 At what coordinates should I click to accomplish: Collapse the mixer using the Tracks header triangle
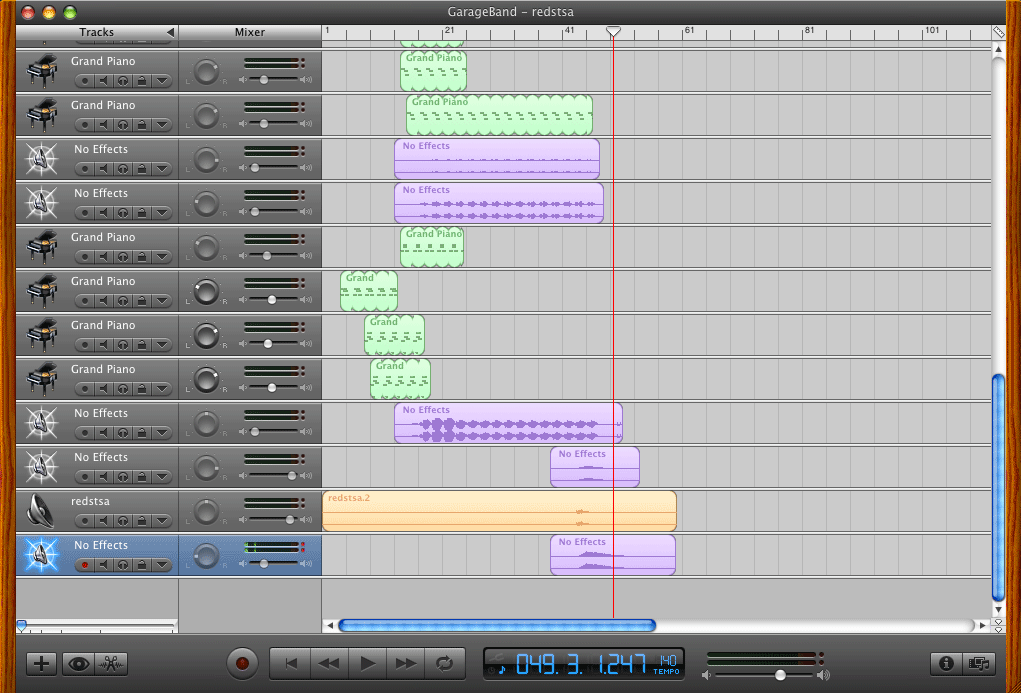tap(170, 32)
